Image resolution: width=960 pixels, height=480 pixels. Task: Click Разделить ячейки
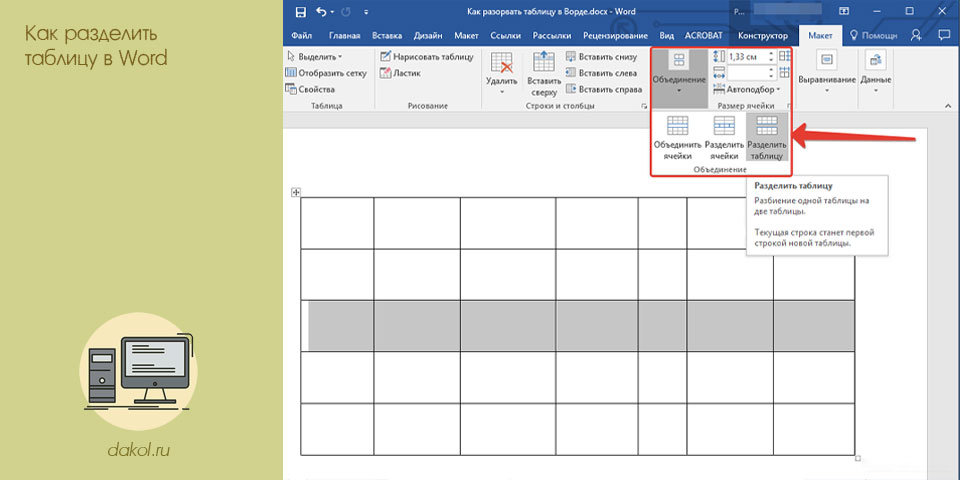point(724,138)
